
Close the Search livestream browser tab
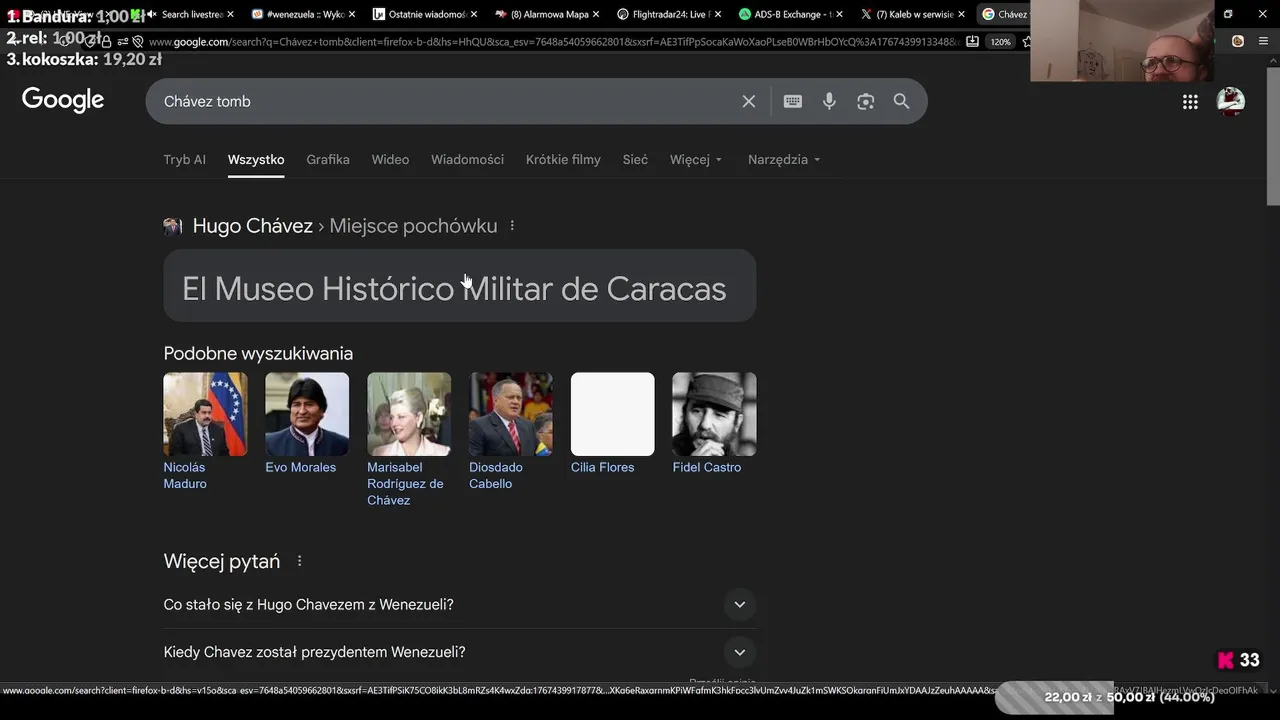pos(230,14)
